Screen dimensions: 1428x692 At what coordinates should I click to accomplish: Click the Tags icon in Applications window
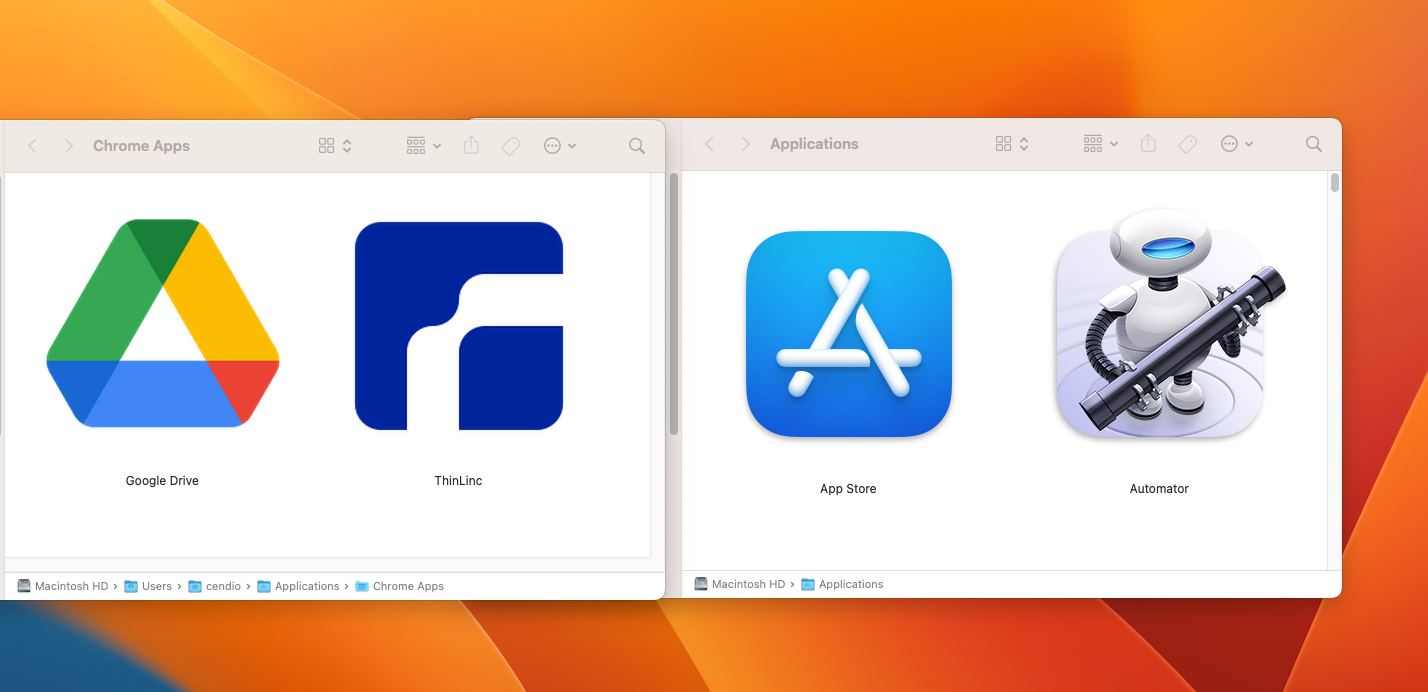1187,144
